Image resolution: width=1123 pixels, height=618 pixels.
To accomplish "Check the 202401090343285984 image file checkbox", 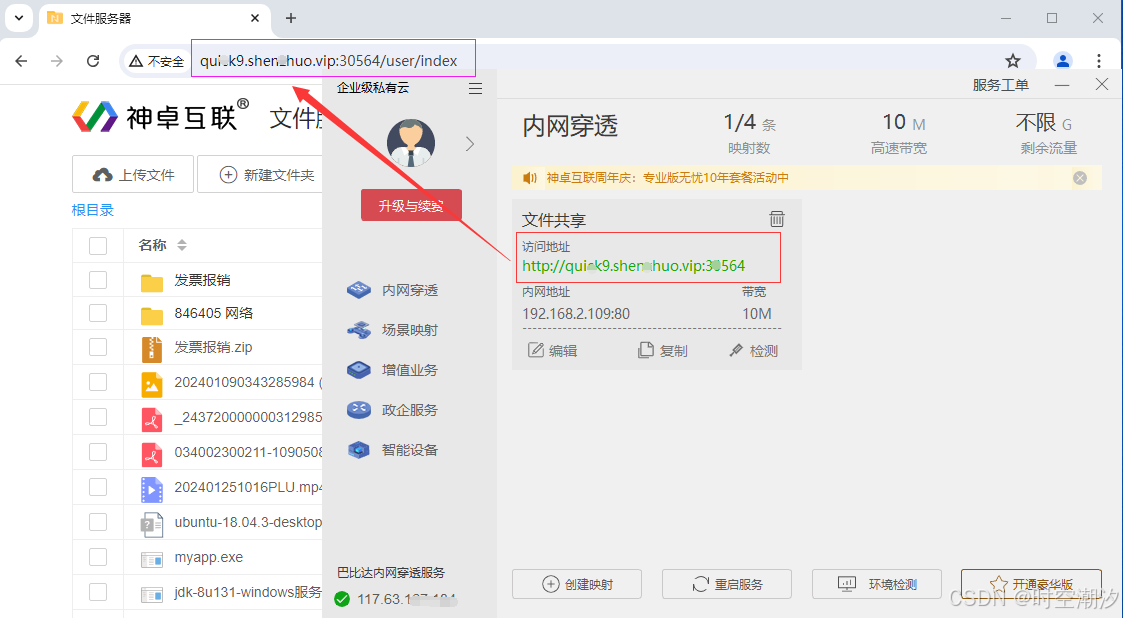I will pos(98,382).
